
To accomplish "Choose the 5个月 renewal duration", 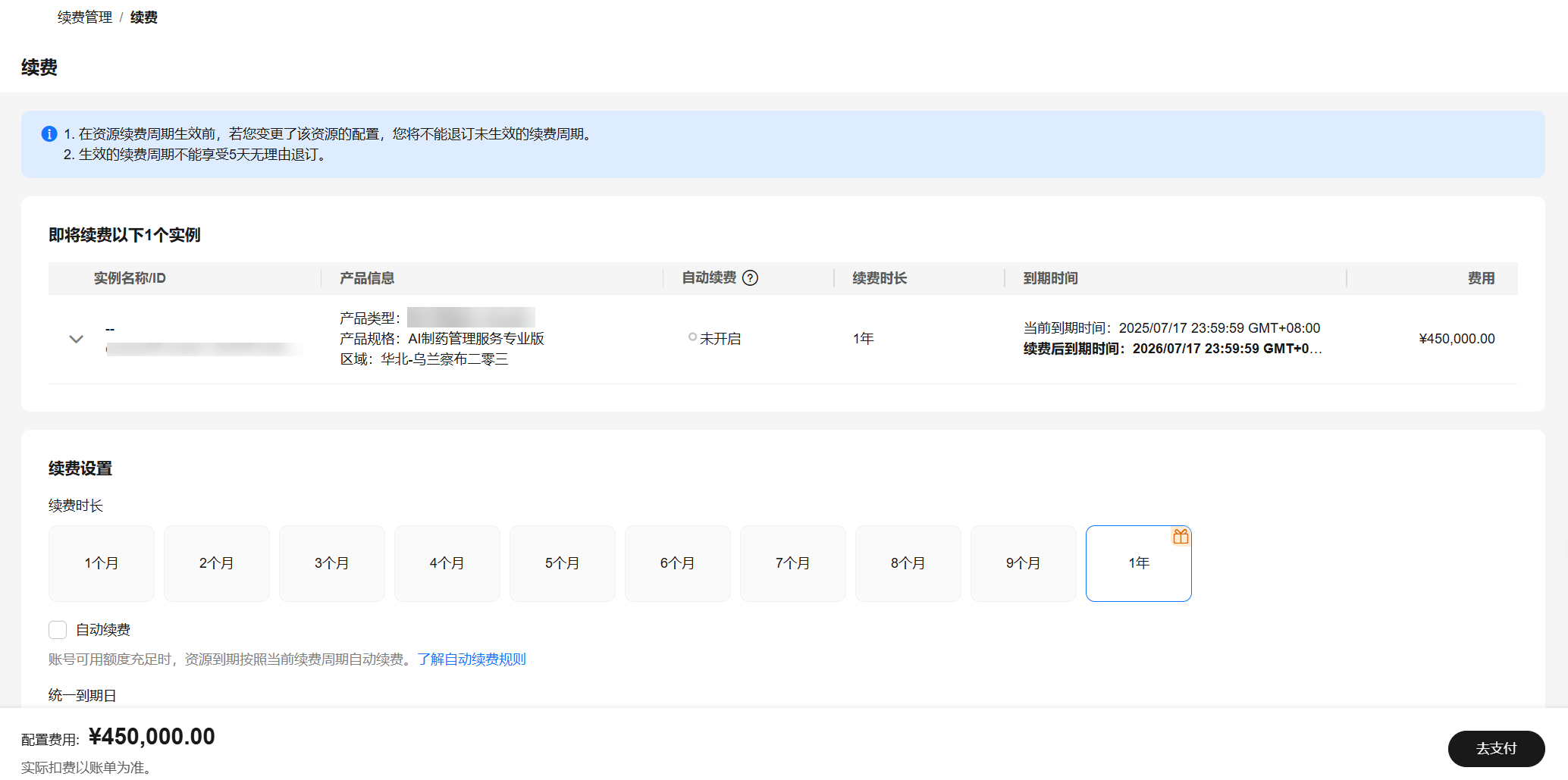I will (x=563, y=563).
